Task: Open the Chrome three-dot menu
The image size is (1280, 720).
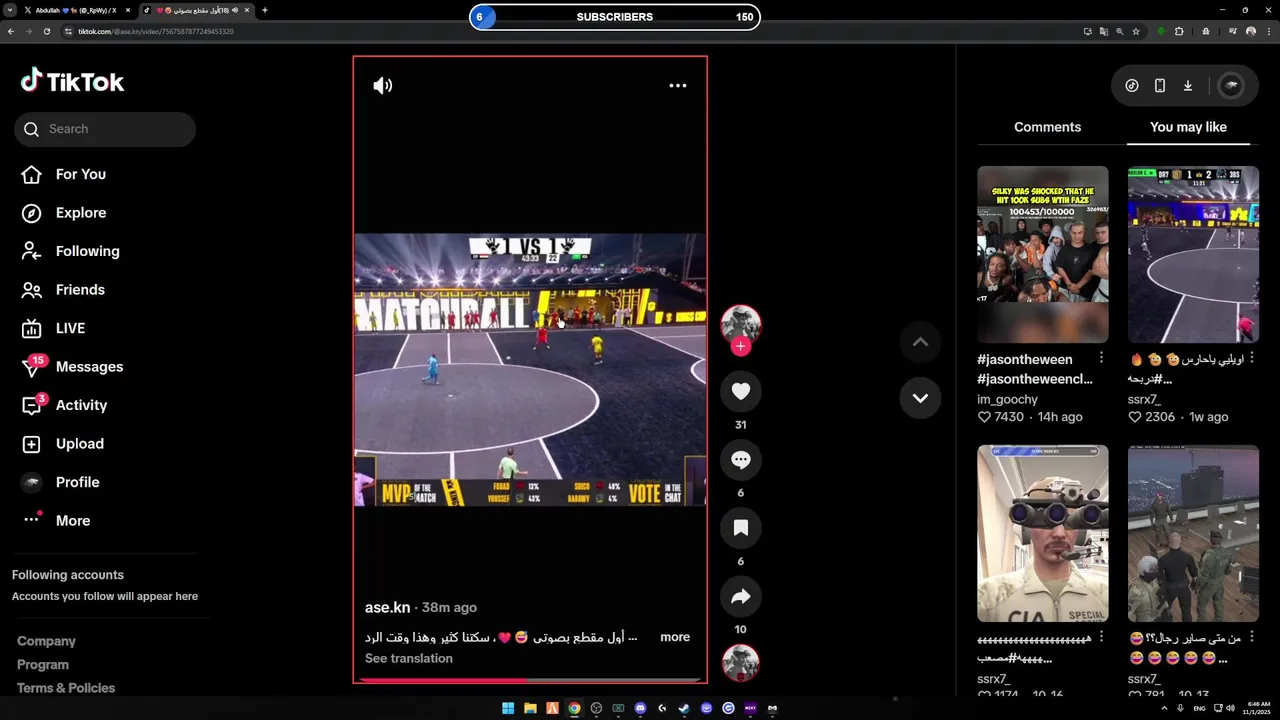Action: pyautogui.click(x=1268, y=31)
